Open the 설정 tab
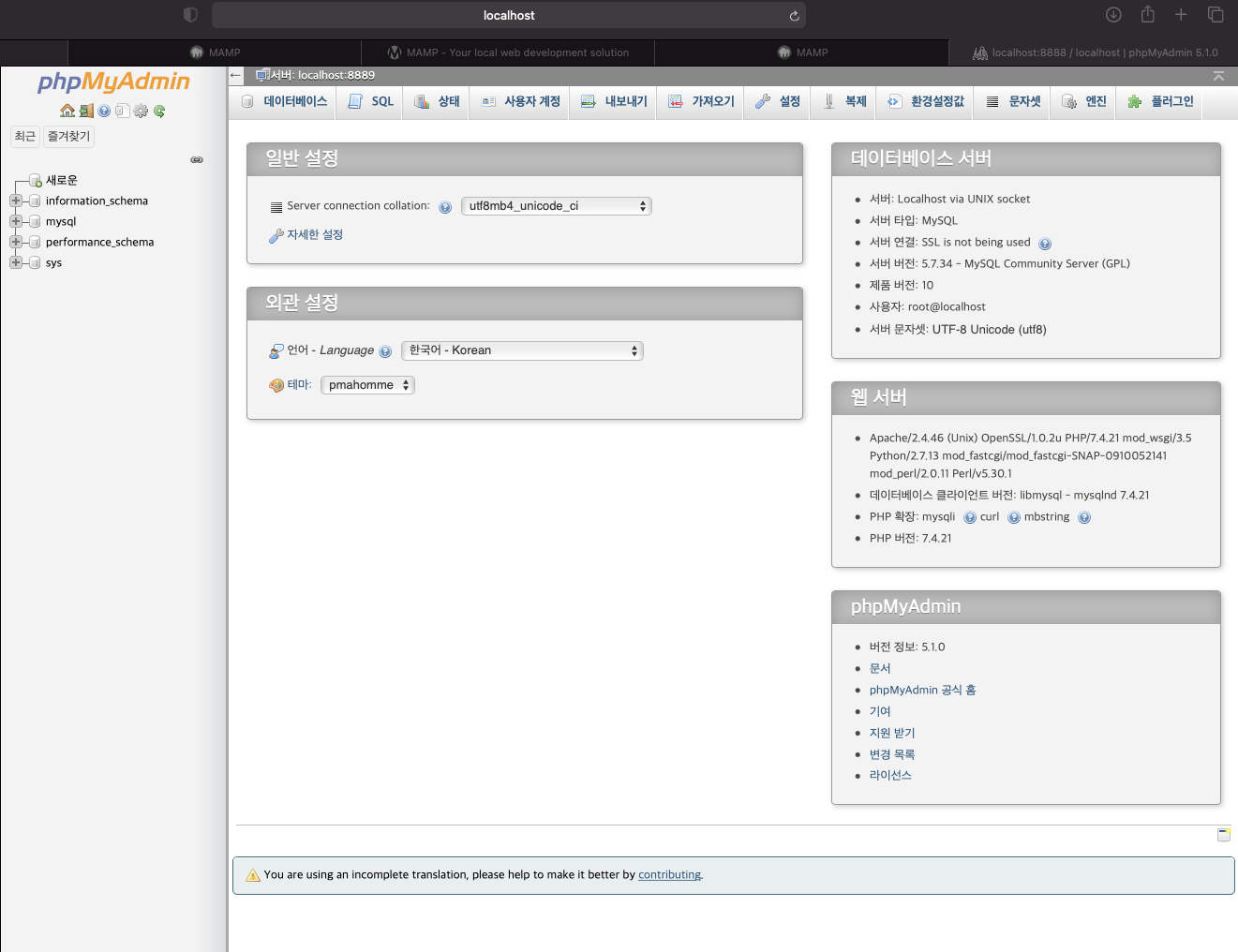The width and height of the screenshot is (1238, 952). 778,101
